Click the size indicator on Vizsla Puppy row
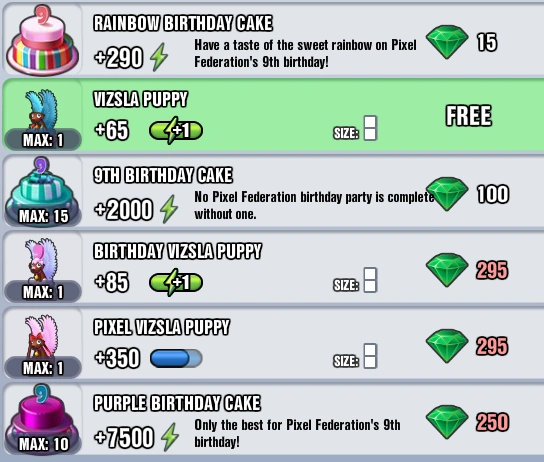Screen dimensions: 544x462 tap(355, 128)
